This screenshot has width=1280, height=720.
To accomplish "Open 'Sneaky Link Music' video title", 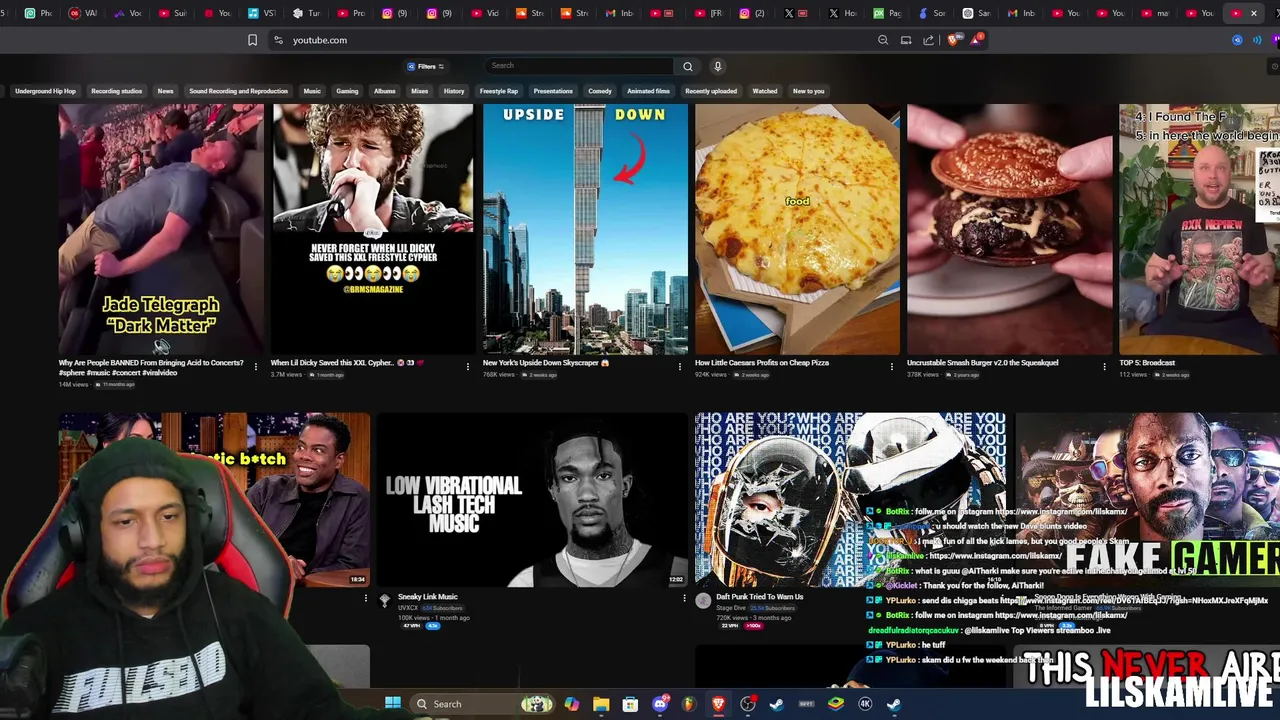I will tap(427, 597).
